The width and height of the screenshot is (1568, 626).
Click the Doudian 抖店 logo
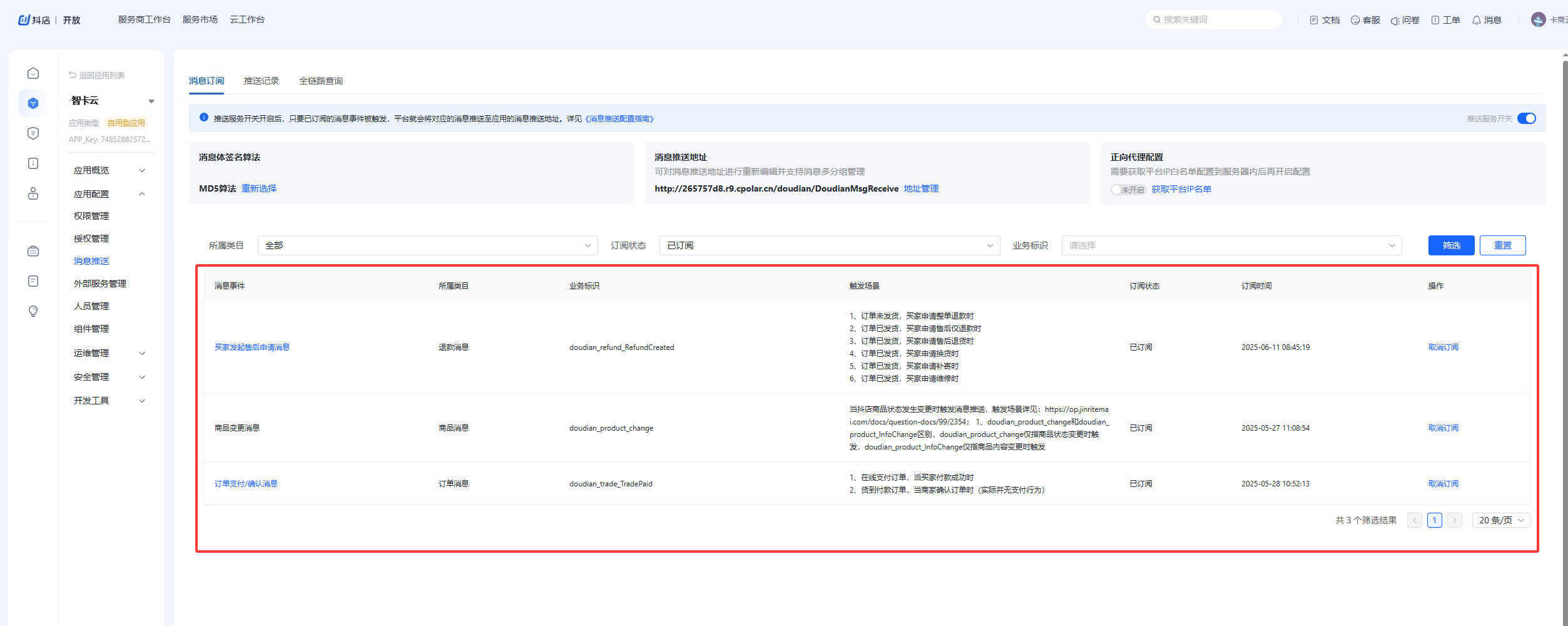34,20
